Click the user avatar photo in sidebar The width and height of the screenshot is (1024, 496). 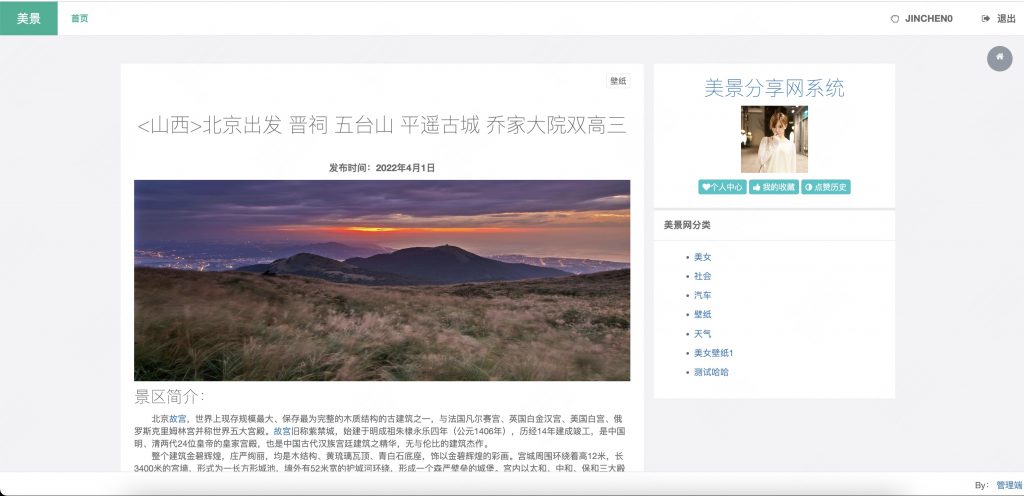(x=774, y=140)
